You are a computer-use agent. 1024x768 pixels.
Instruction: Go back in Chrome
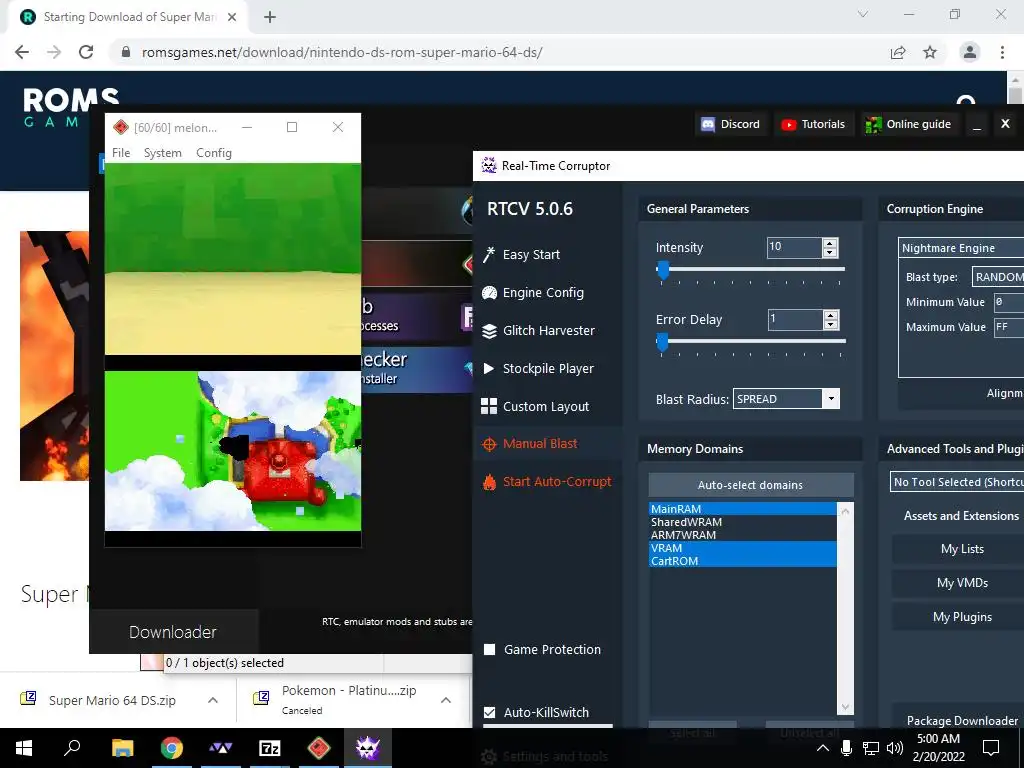coord(22,52)
